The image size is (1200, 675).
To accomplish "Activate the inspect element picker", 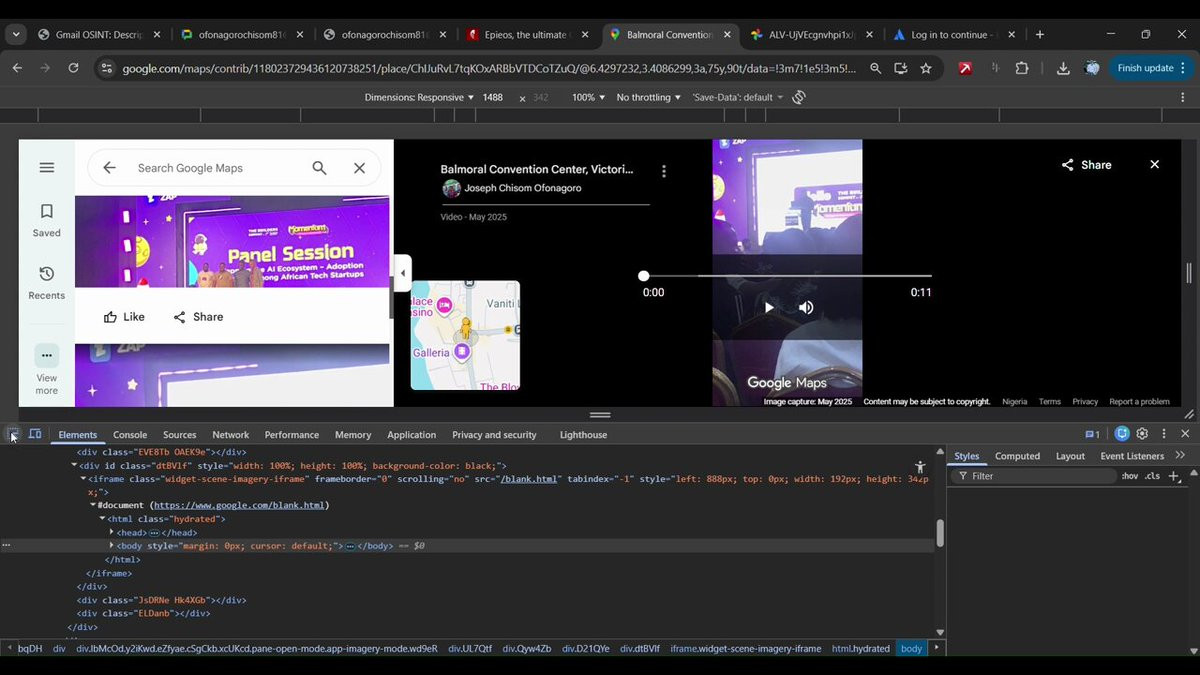I will coord(14,434).
